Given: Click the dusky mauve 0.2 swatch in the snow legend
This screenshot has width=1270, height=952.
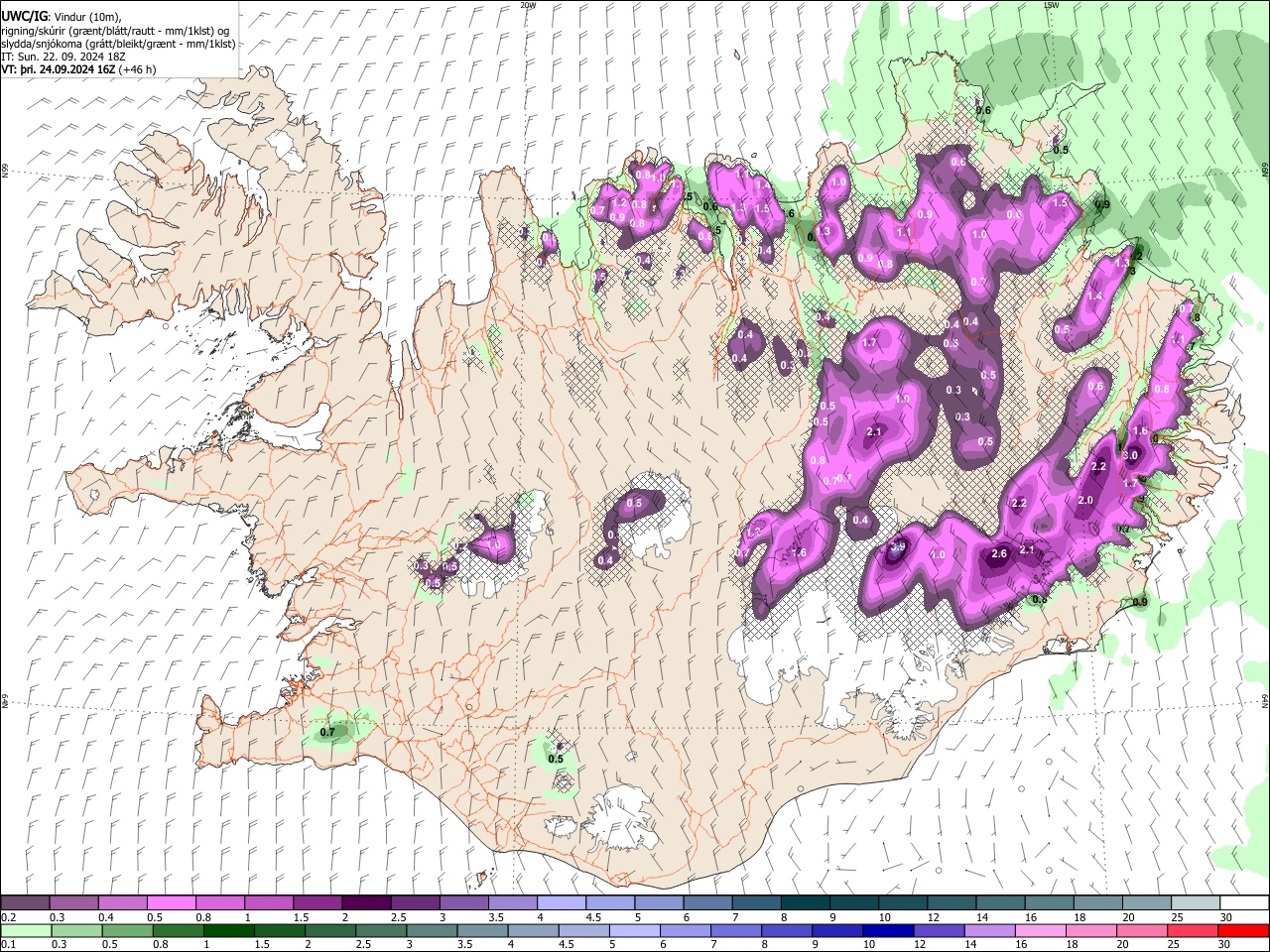Looking at the screenshot, I should (25, 903).
